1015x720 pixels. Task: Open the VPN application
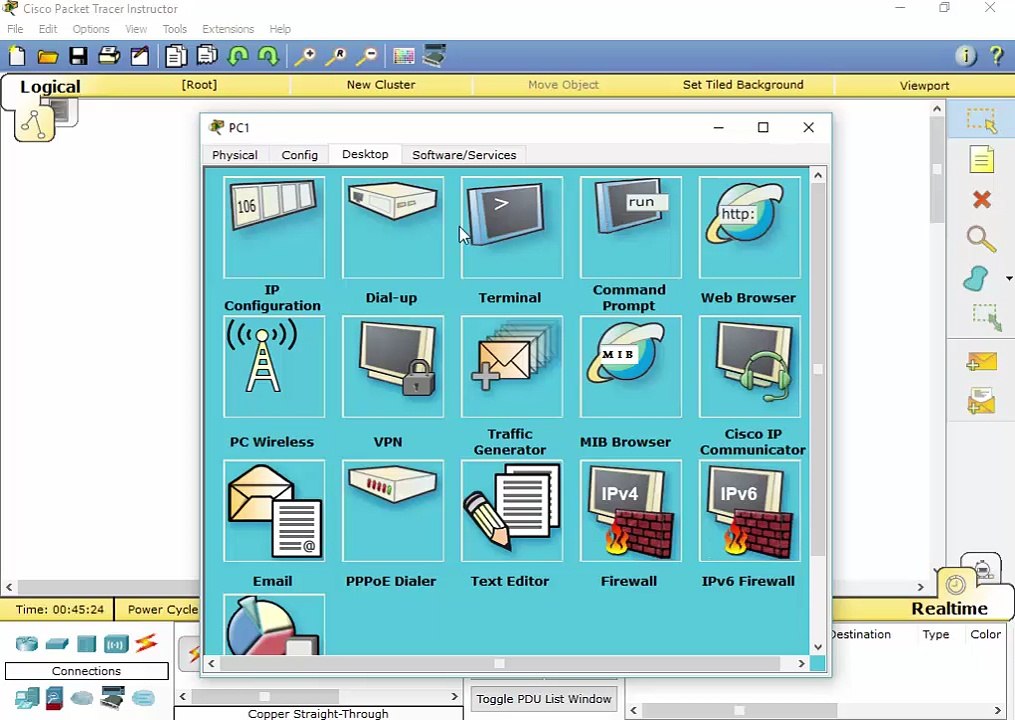tap(393, 366)
